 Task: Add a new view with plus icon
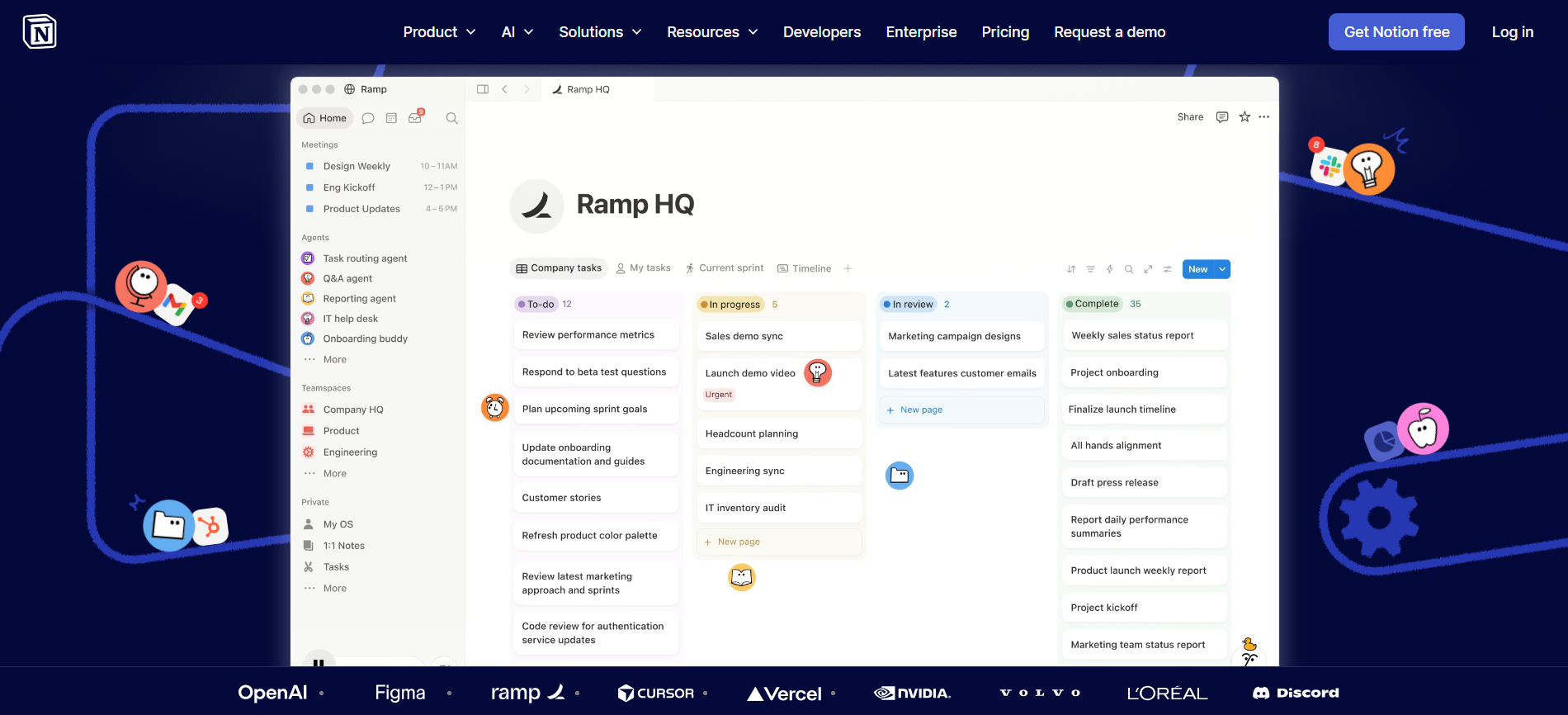pos(848,268)
